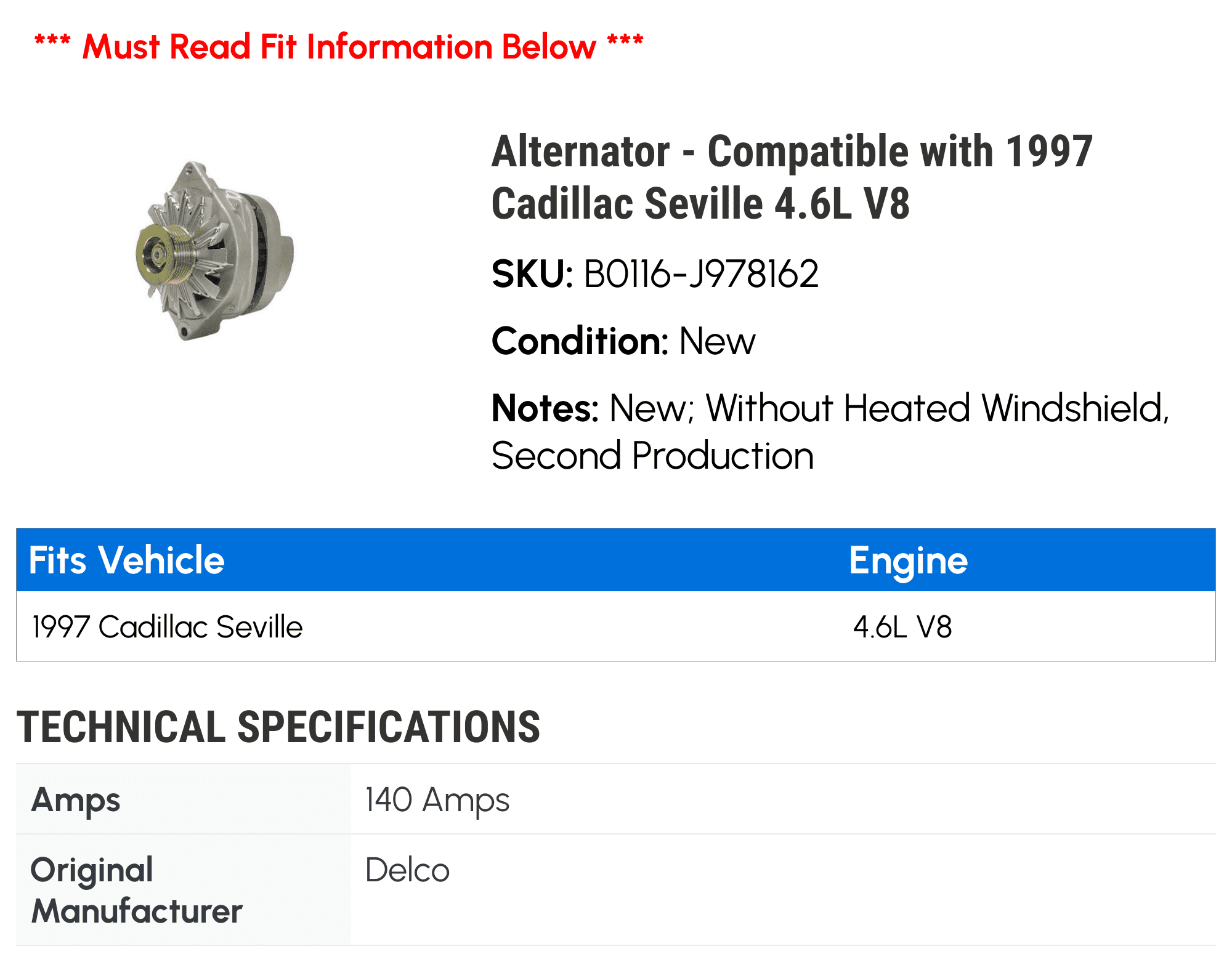The height and width of the screenshot is (962, 1232).
Task: Click the Fits Vehicle column header
Action: click(127, 560)
